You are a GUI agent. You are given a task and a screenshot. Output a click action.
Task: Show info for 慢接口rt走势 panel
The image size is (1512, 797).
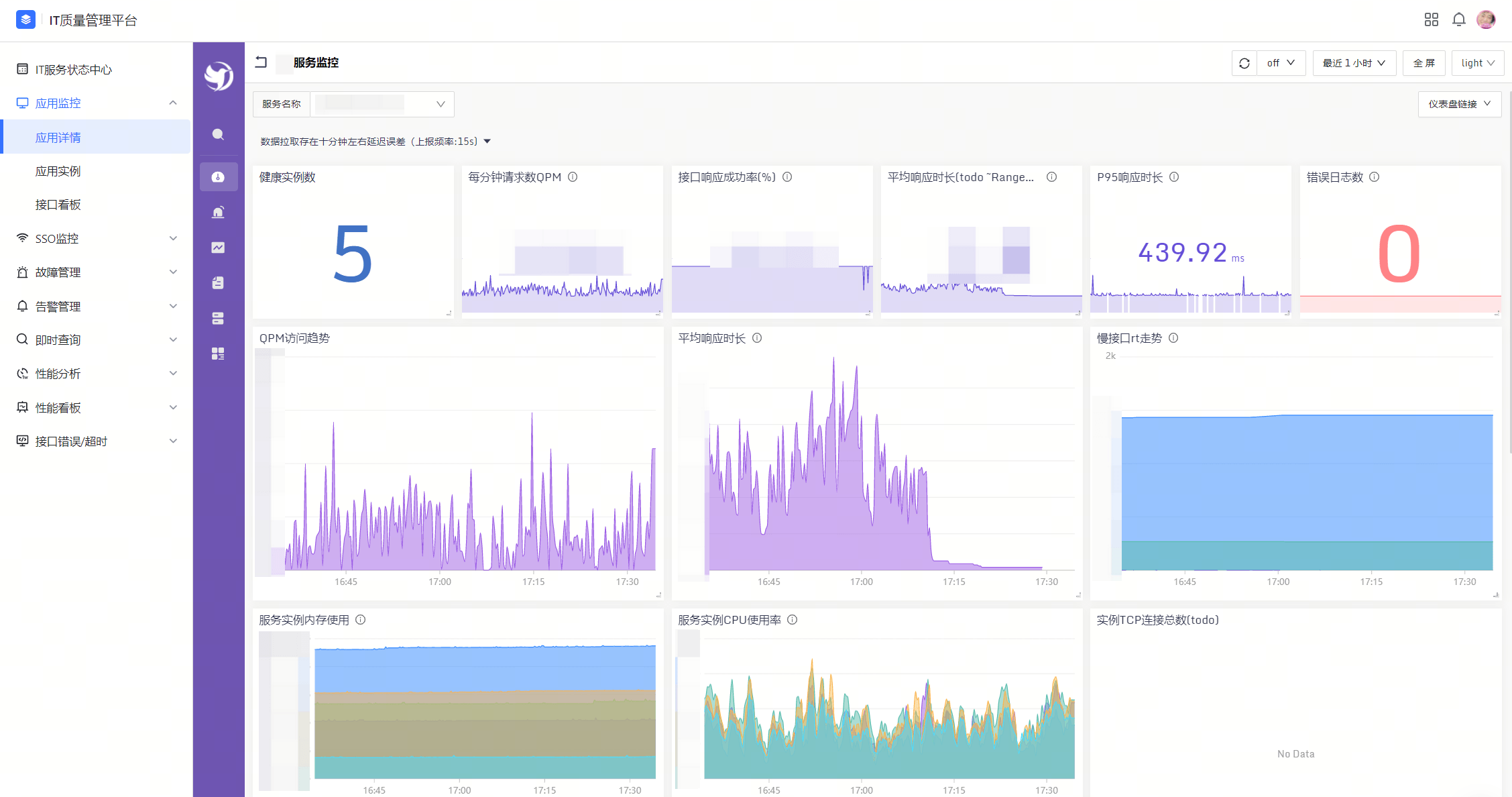click(1173, 338)
